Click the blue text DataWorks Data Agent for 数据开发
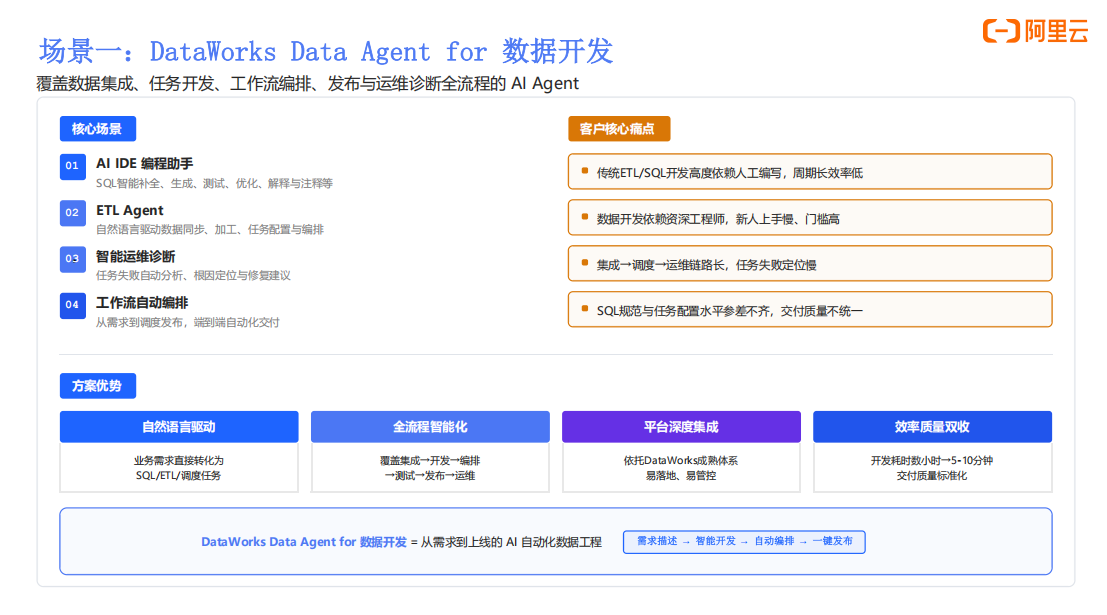The height and width of the screenshot is (615, 1107). point(304,542)
